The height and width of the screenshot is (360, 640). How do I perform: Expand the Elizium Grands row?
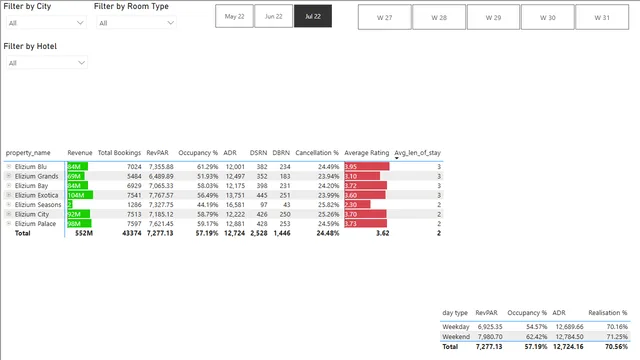pyautogui.click(x=9, y=176)
